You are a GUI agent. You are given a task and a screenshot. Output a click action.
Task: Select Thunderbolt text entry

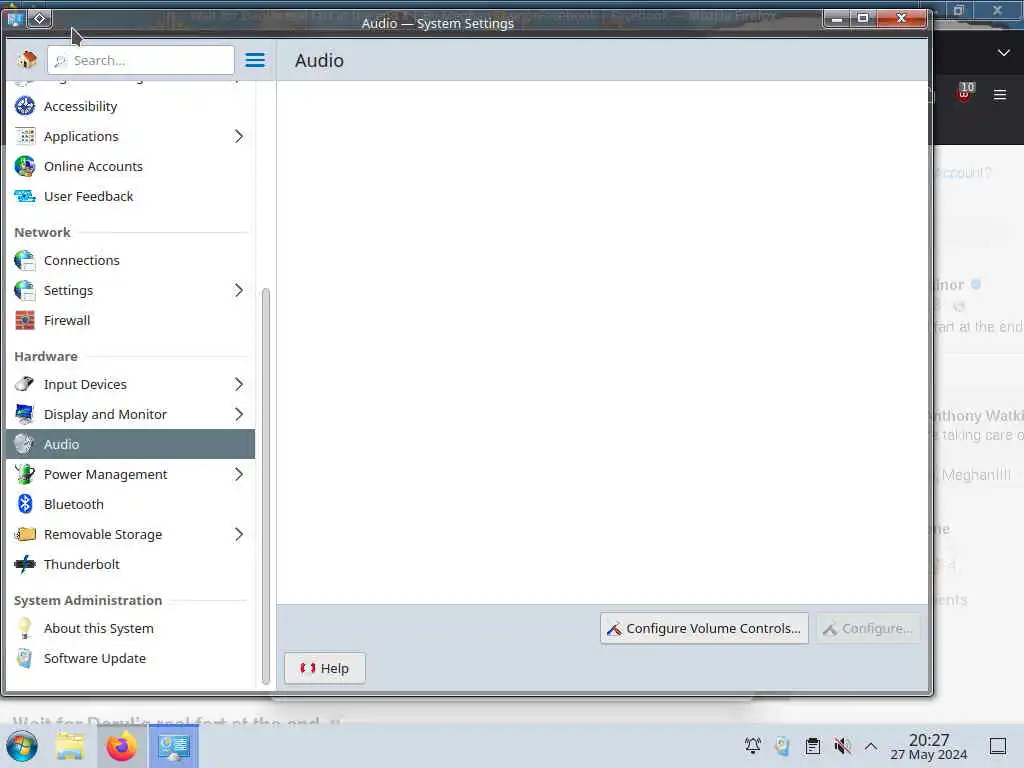tap(82, 565)
